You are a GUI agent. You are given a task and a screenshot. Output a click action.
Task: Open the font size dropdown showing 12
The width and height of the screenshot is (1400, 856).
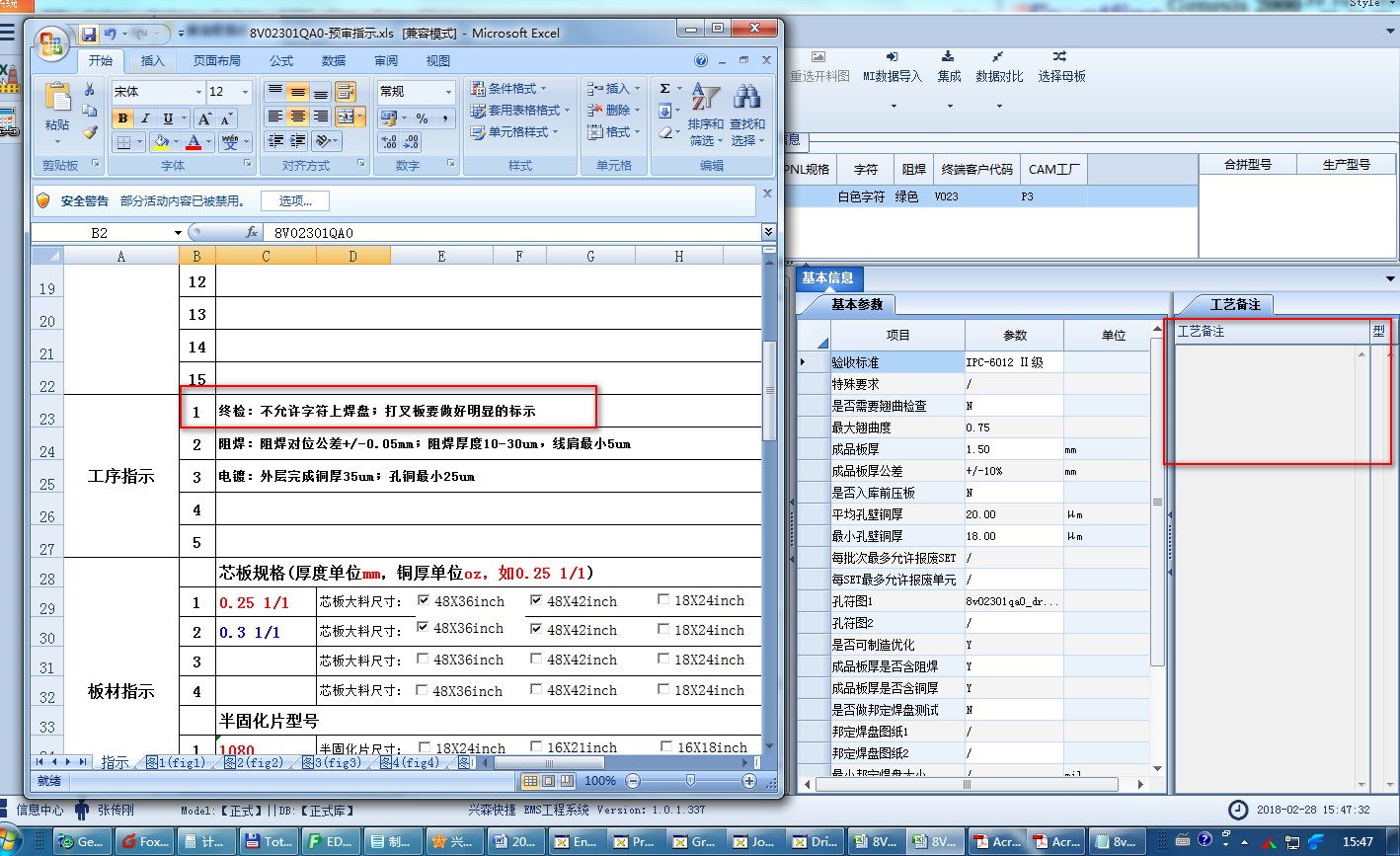pos(246,92)
